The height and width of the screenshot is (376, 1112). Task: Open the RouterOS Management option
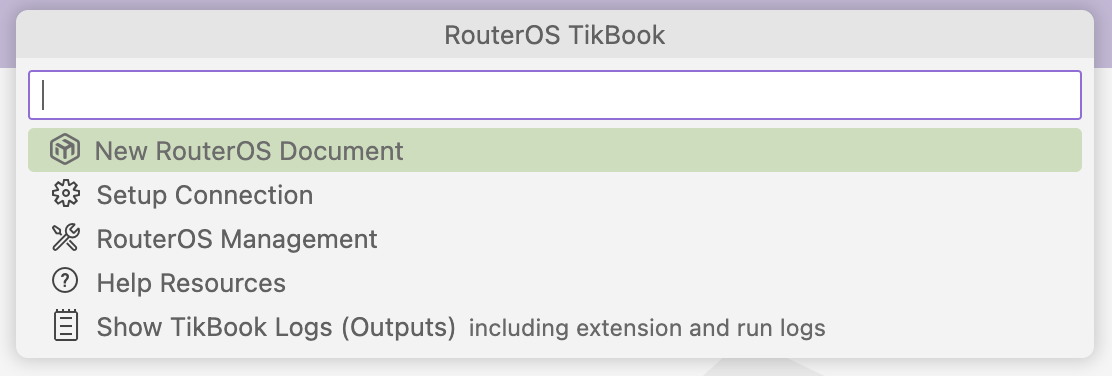555,238
